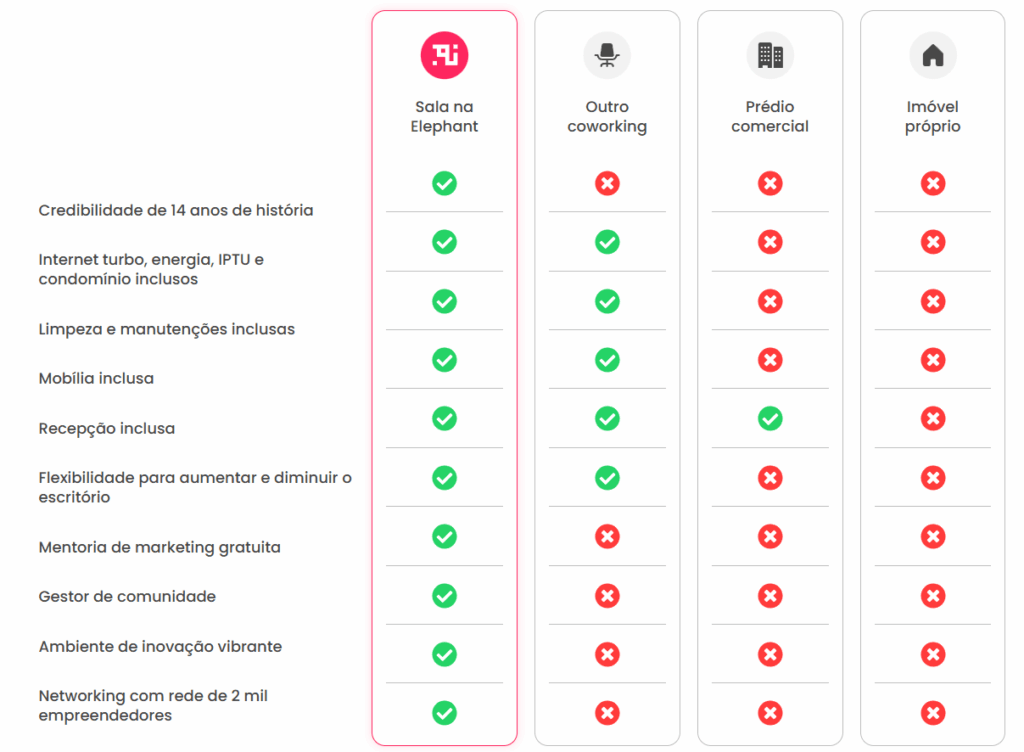Image resolution: width=1024 pixels, height=752 pixels.
Task: Click the Networking com rede de 2 mil empreendedores text
Action: [x=153, y=705]
